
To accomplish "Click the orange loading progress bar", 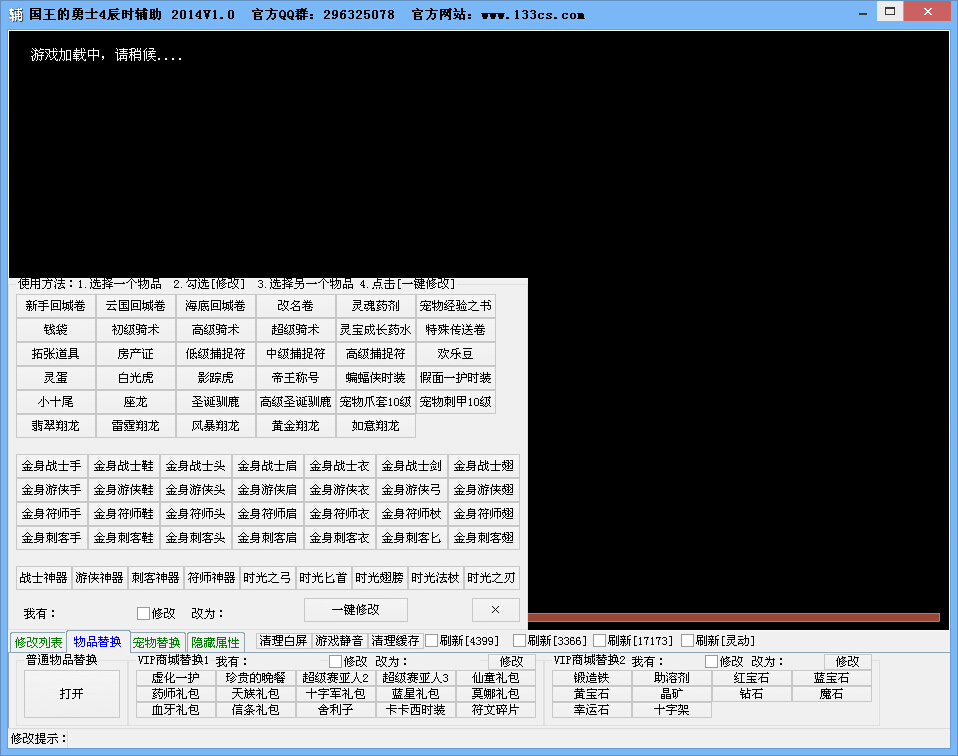I will pyautogui.click(x=733, y=617).
